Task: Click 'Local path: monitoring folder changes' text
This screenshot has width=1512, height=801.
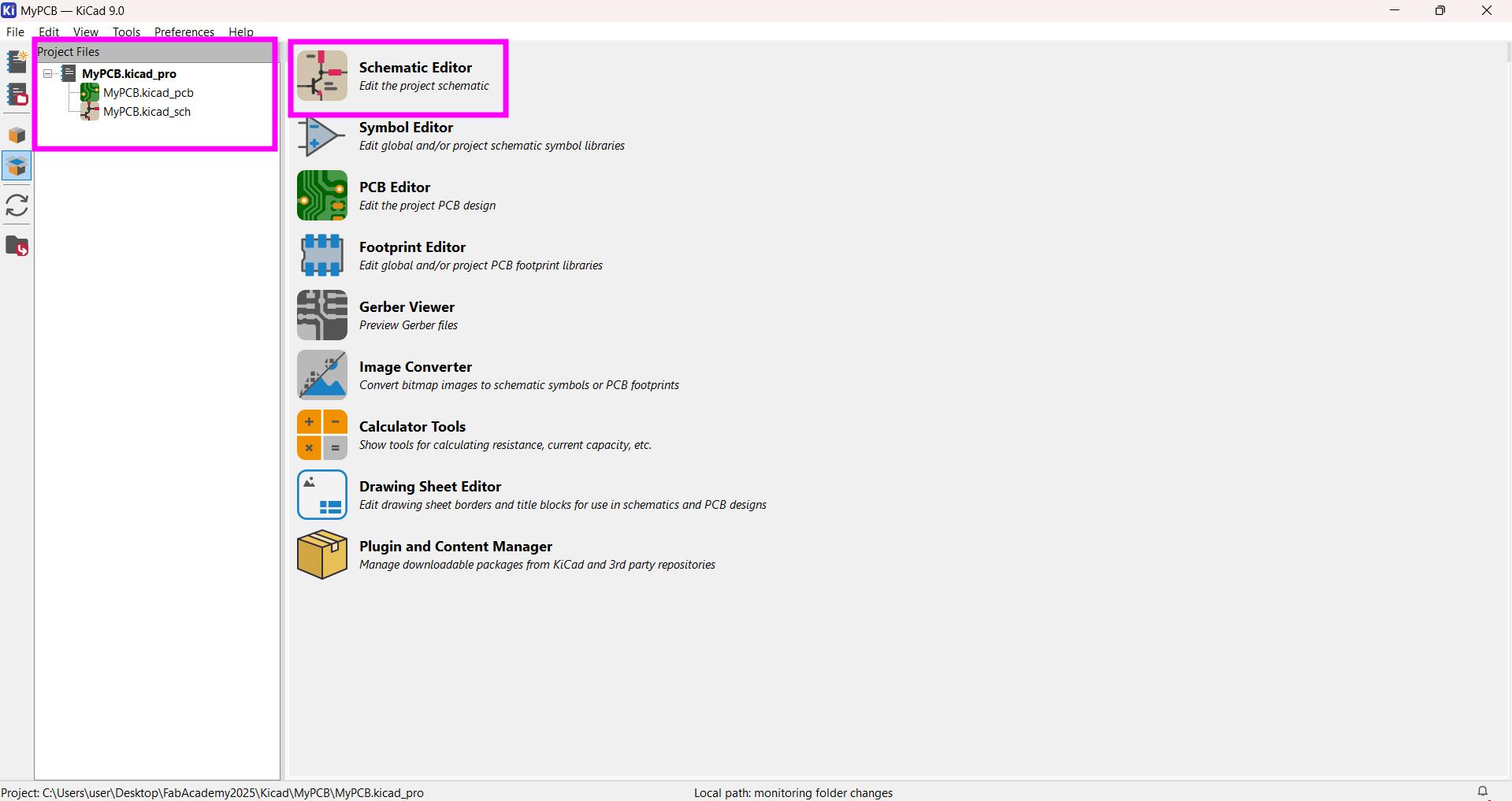Action: click(x=793, y=792)
